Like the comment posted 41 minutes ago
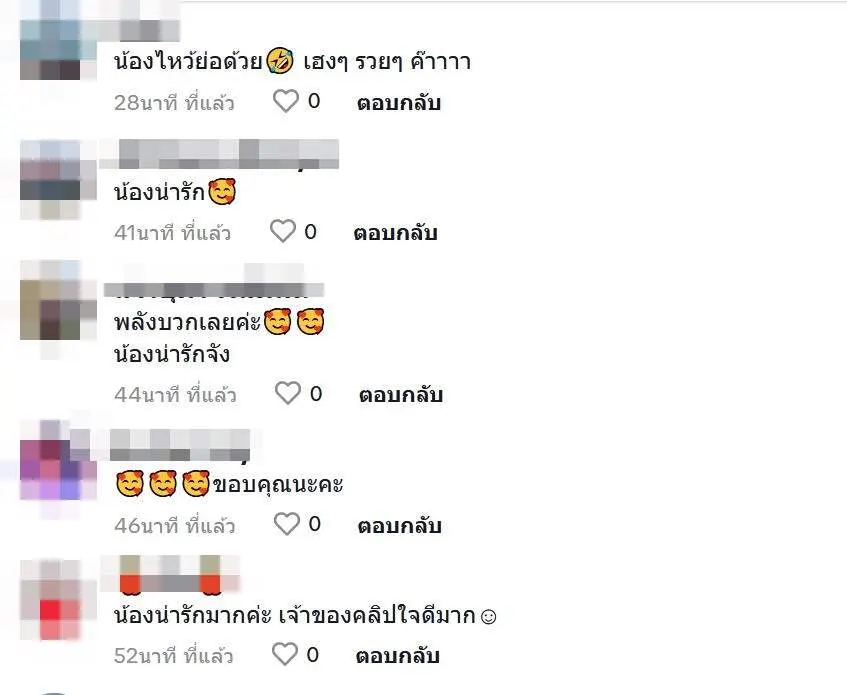The image size is (847, 695). (283, 232)
